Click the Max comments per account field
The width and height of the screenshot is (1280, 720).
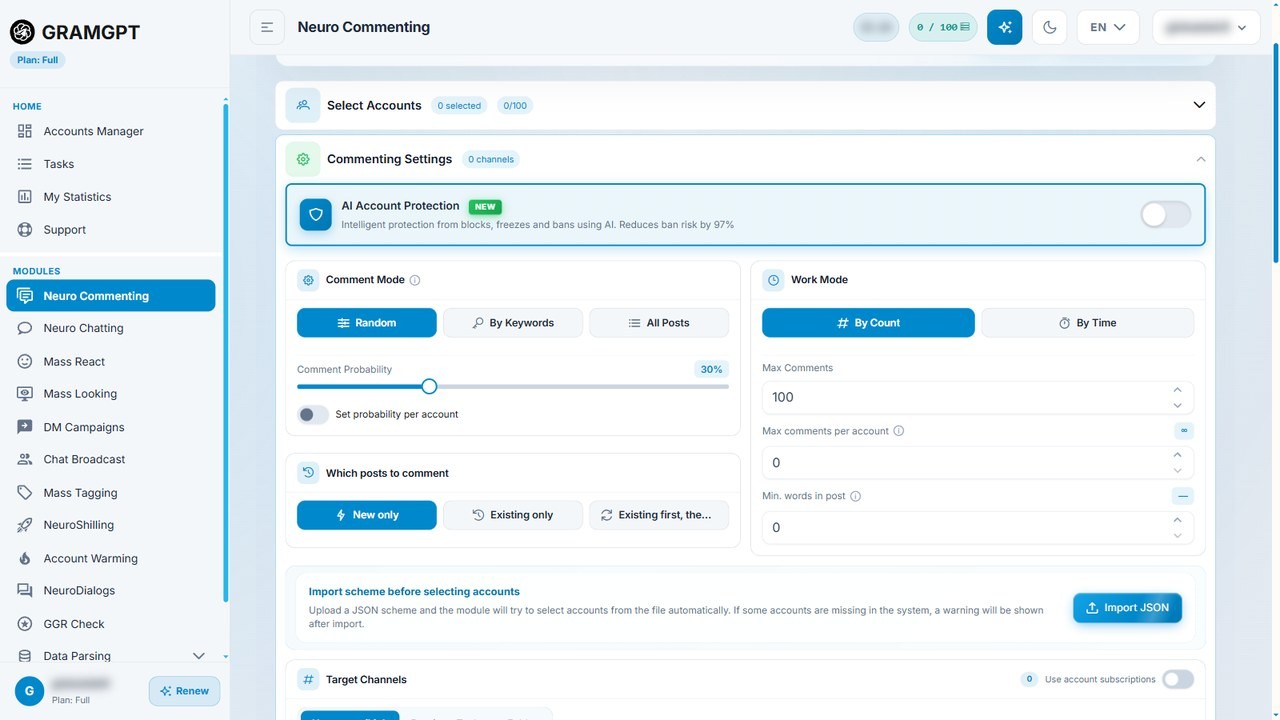[978, 463]
